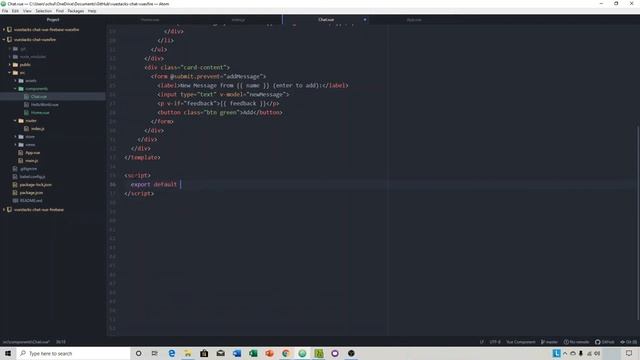640x360 pixels.
Task: Open package-lock.json in the tree
Action: 36,185
